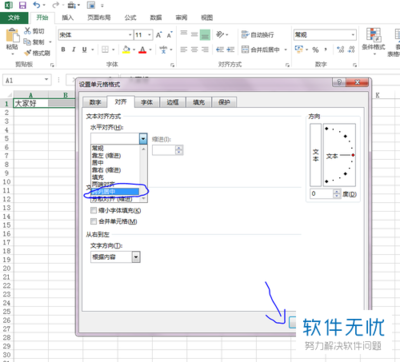Select General (常规) in alignment list
This screenshot has height=362, width=400.
pos(115,148)
